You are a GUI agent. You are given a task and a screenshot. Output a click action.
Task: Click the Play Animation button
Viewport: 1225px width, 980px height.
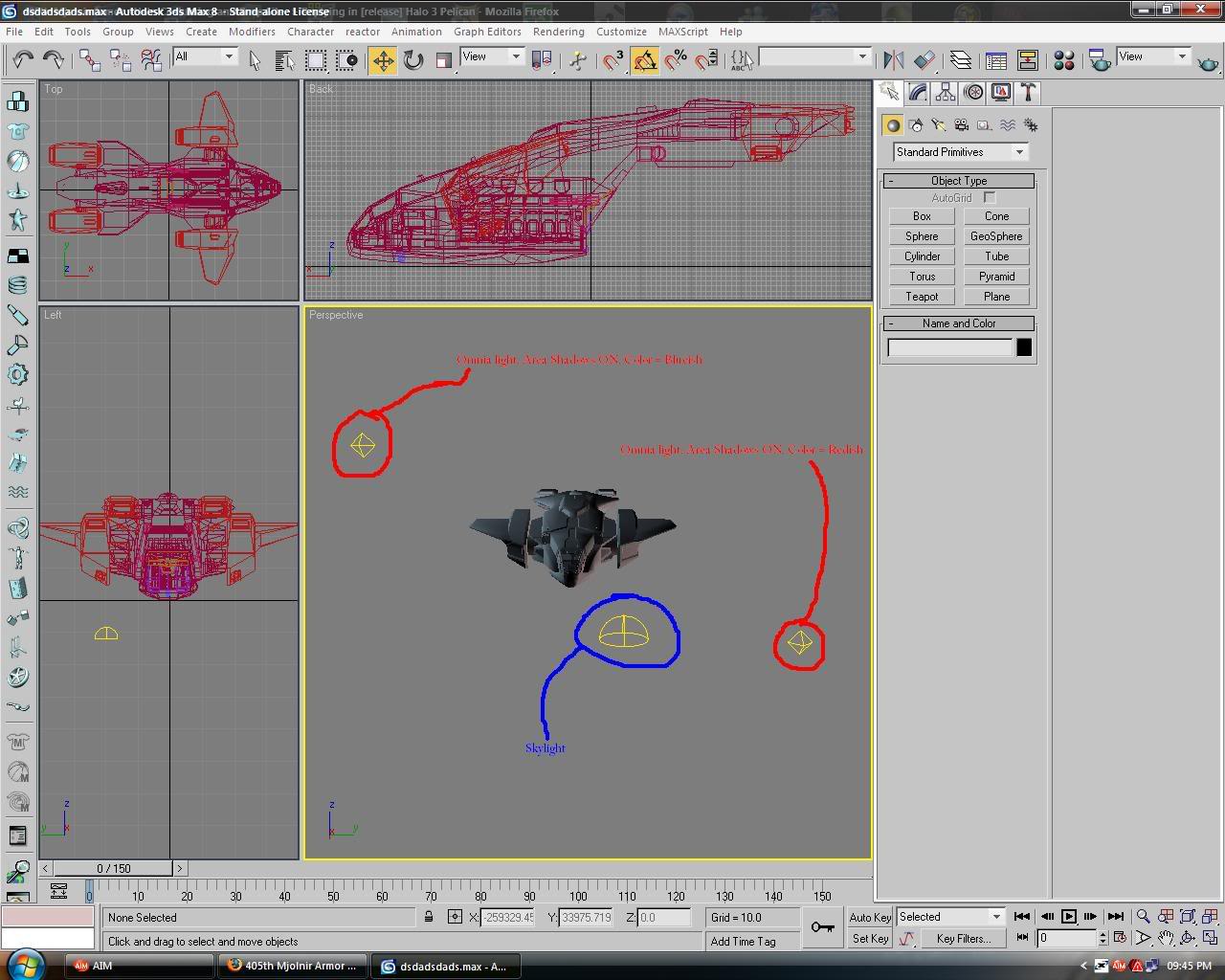pyautogui.click(x=1069, y=917)
